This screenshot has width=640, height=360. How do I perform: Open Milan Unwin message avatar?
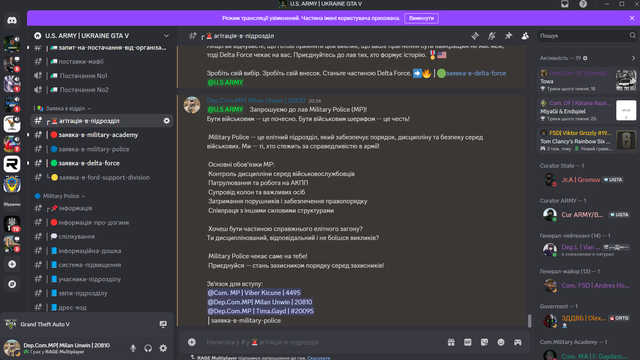(192, 105)
